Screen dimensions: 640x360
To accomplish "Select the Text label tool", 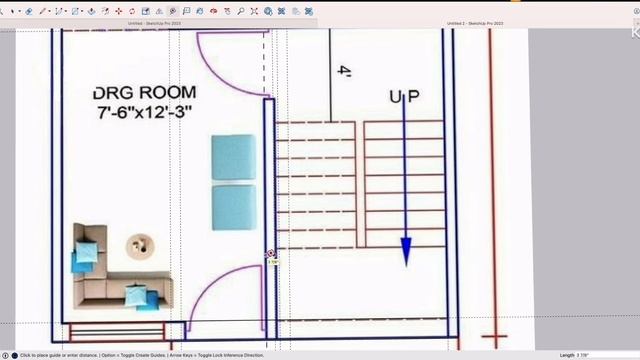I will pos(187,11).
